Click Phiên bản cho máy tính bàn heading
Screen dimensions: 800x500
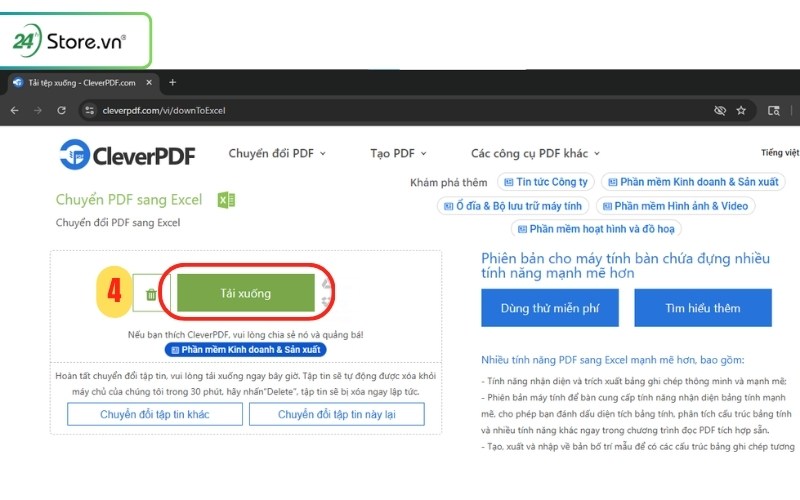tap(625, 265)
